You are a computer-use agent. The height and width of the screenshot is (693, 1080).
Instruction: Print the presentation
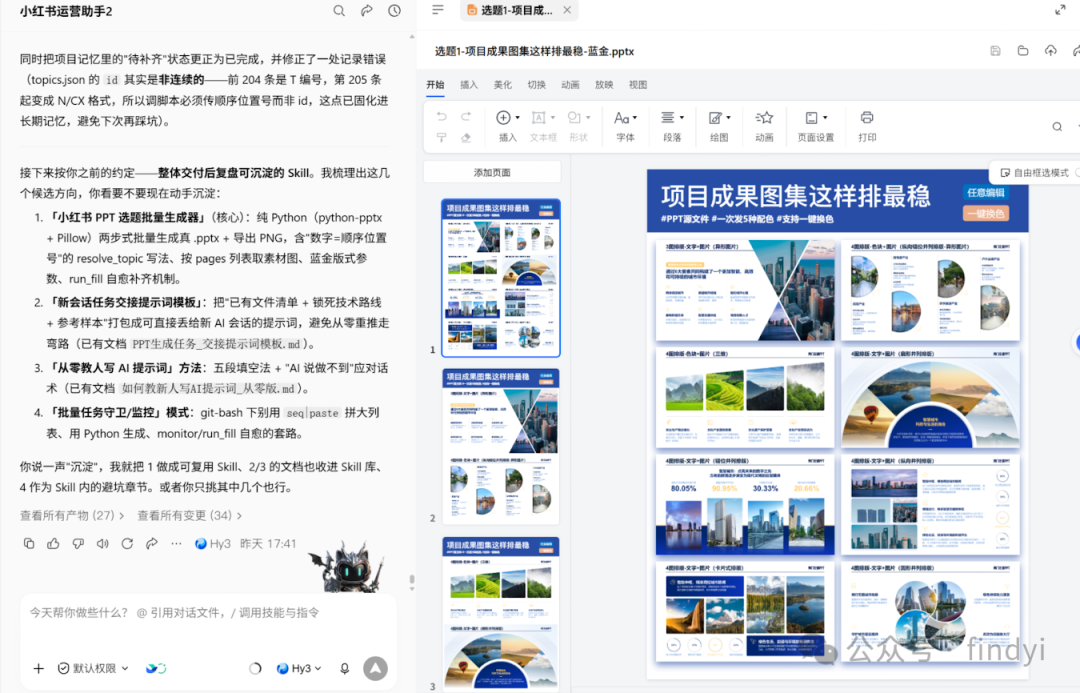point(867,127)
